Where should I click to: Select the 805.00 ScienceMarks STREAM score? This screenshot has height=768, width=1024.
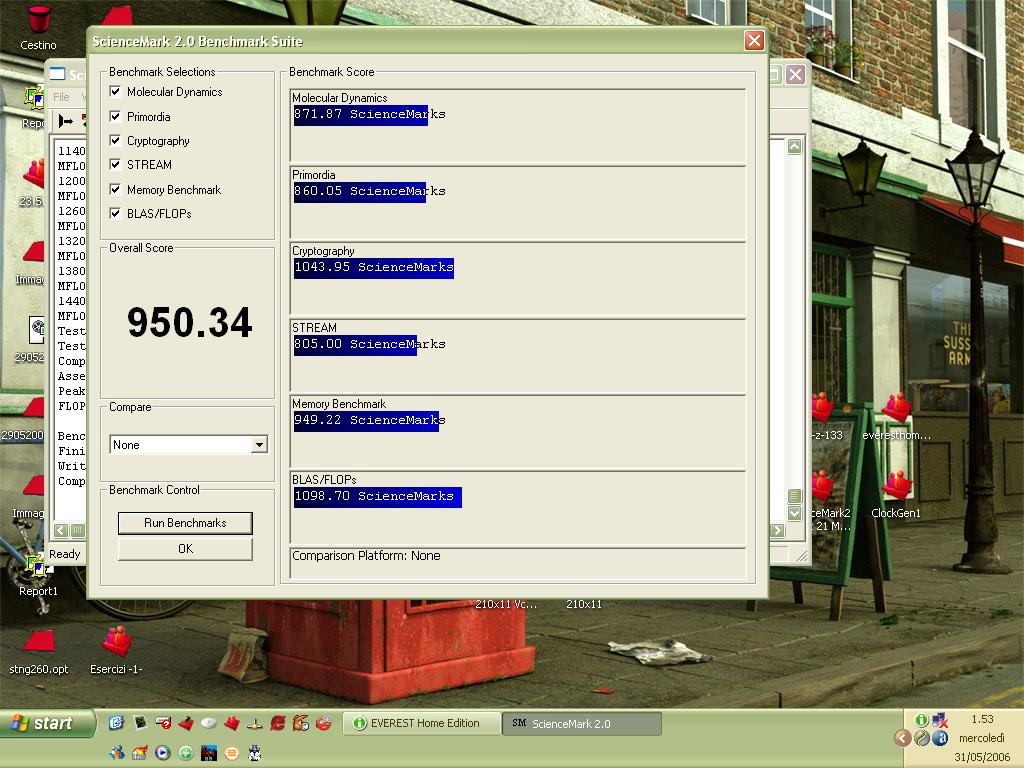[370, 344]
